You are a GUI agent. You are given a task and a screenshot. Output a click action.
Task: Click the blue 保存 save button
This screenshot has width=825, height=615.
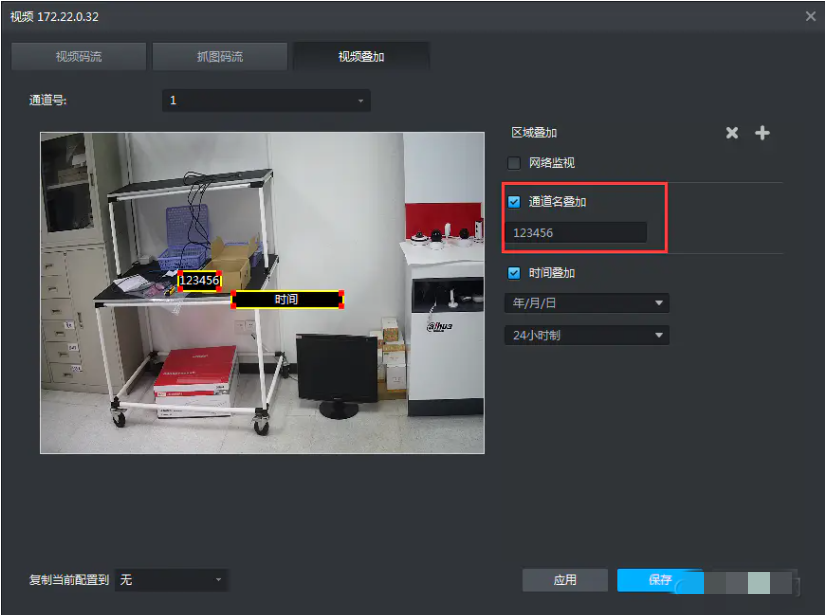pos(660,580)
